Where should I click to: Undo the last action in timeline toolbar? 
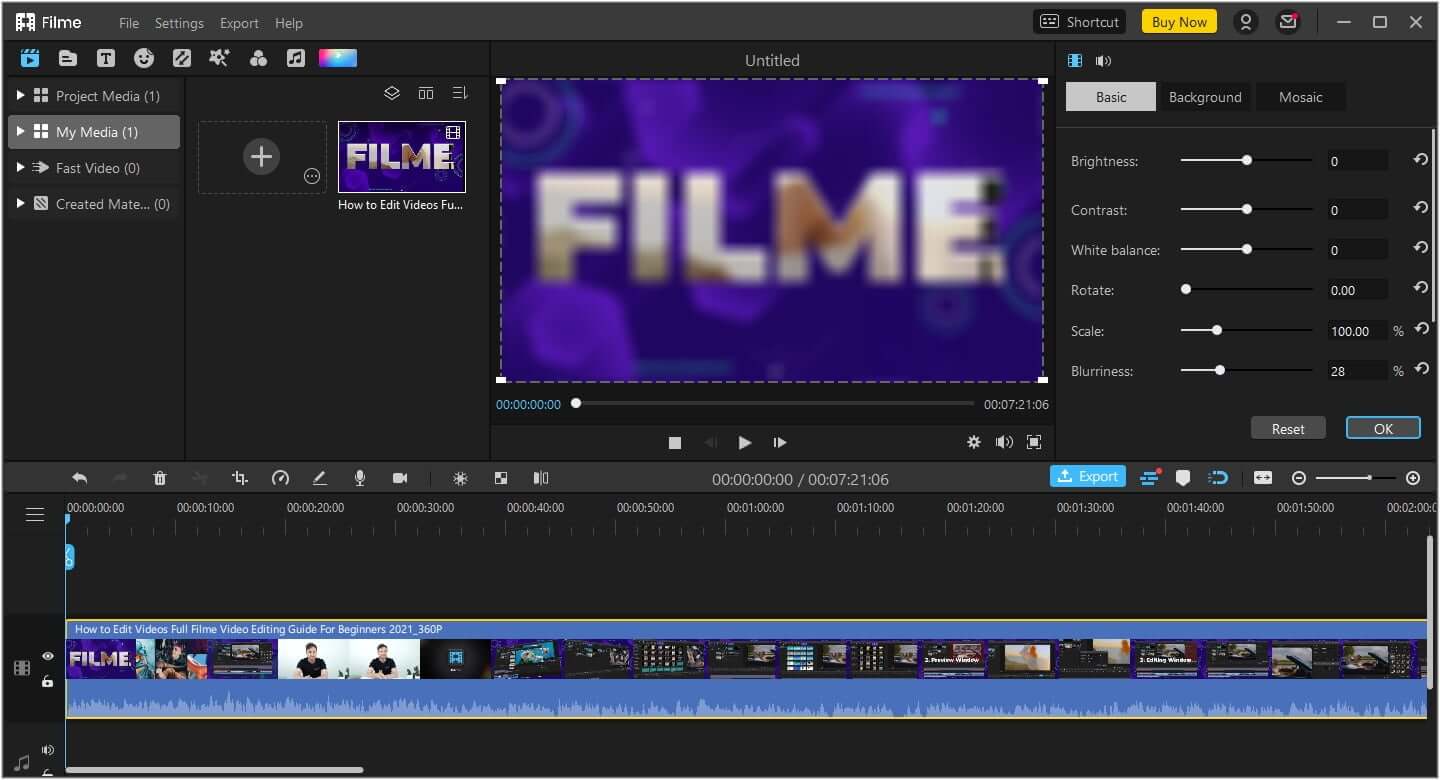coord(80,478)
